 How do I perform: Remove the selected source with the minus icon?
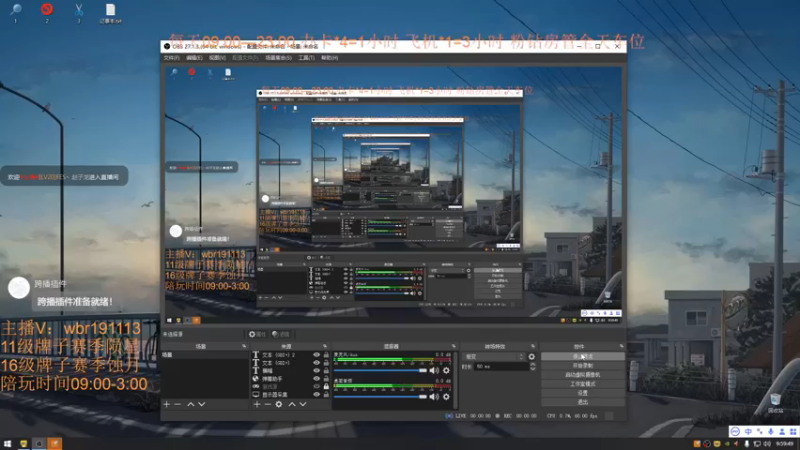pyautogui.click(x=267, y=404)
